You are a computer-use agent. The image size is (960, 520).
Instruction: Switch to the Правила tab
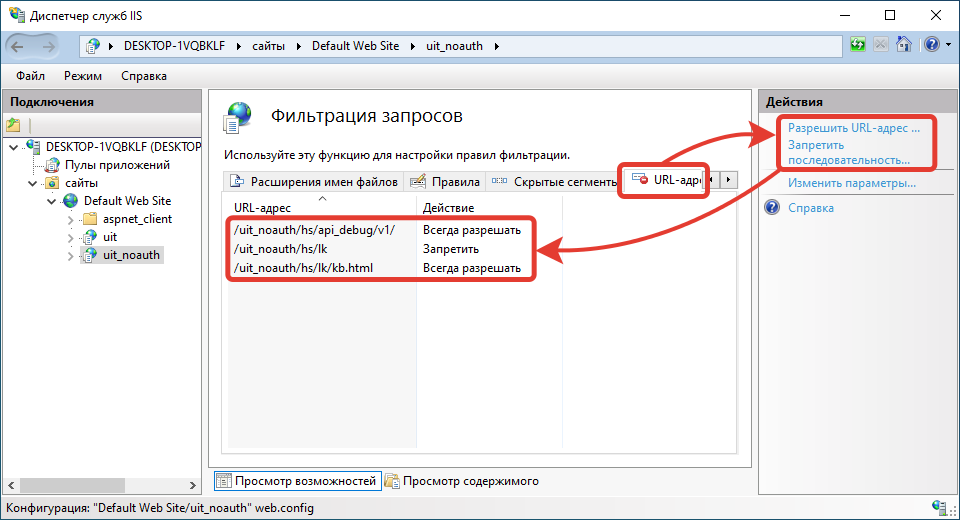click(445, 182)
